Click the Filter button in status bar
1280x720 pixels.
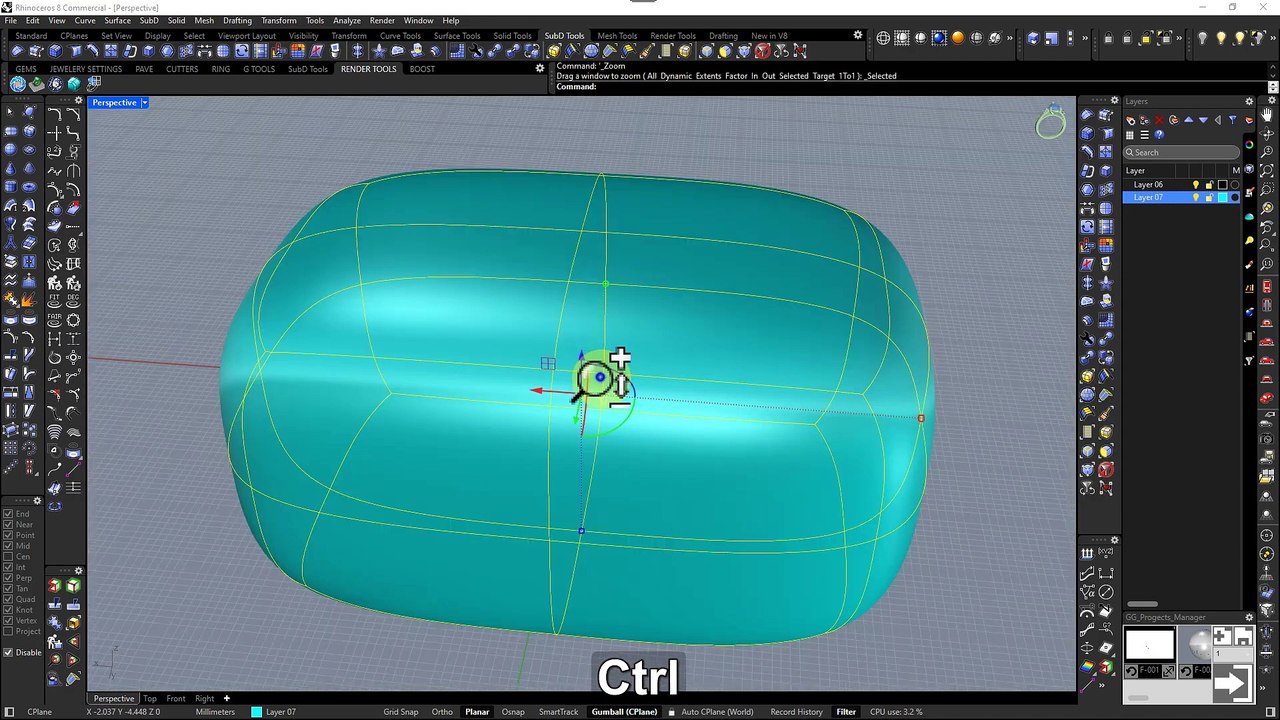[846, 712]
